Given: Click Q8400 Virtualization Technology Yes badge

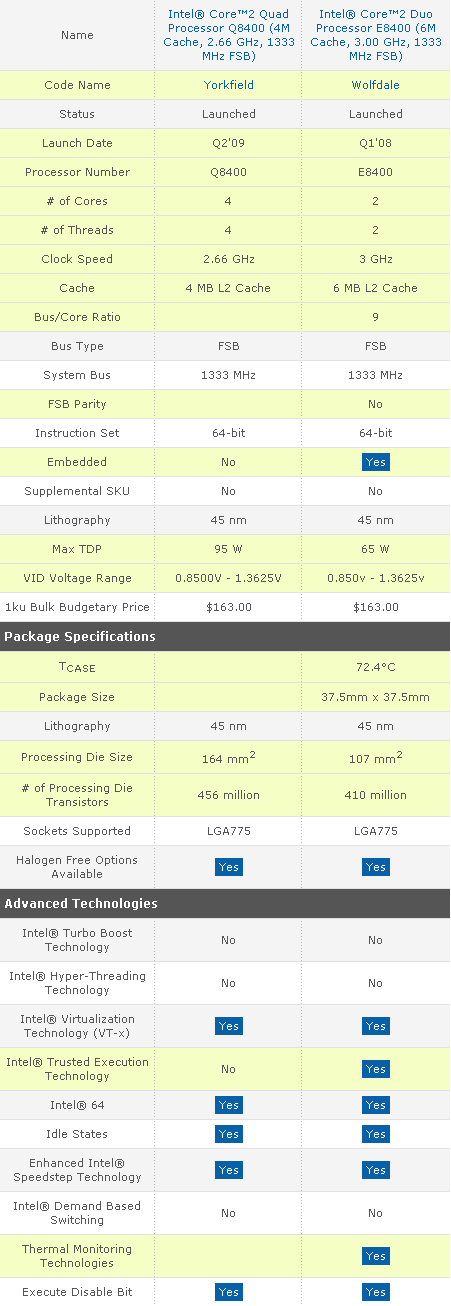Looking at the screenshot, I should 228,1026.
